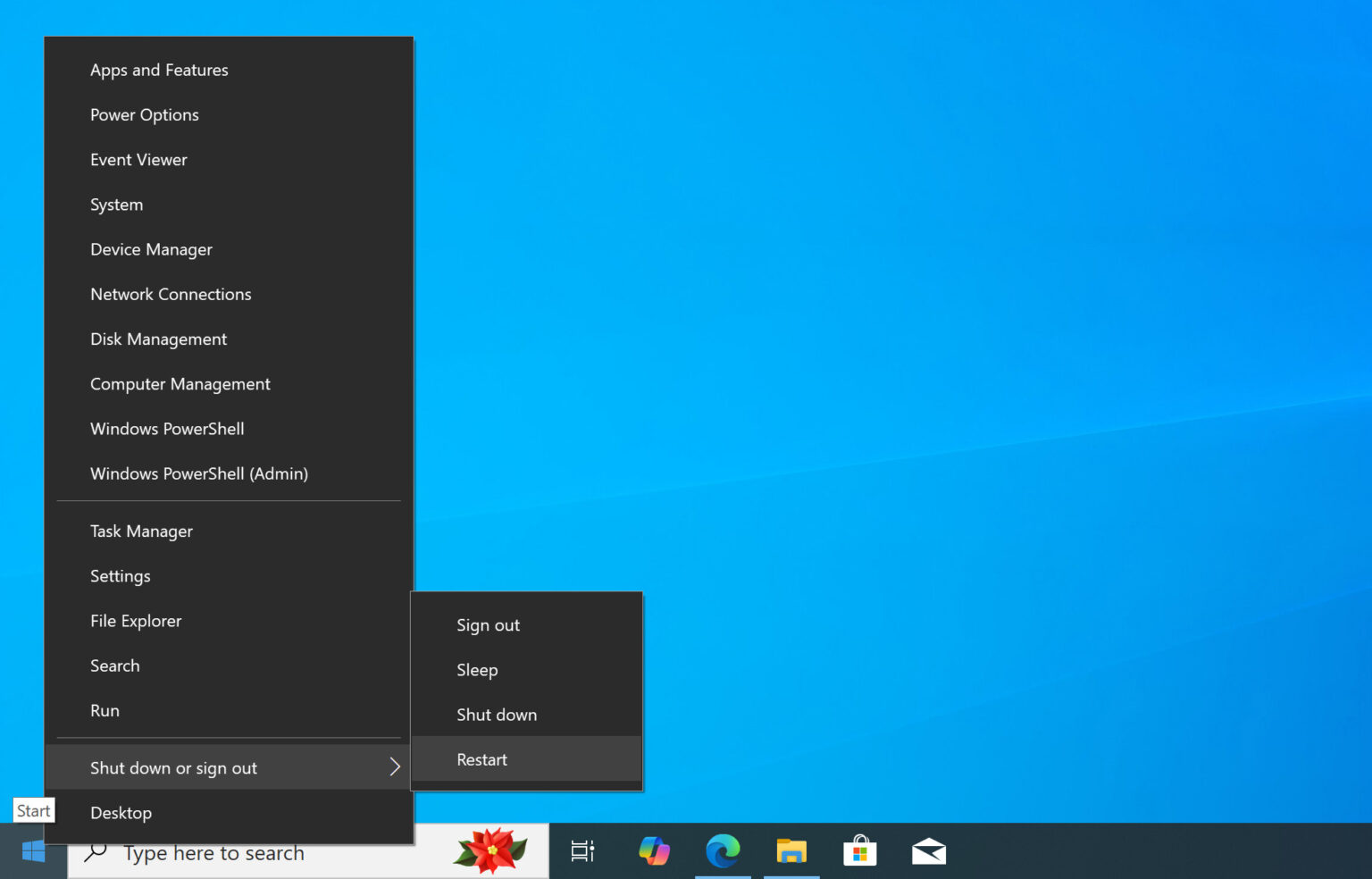Launch Copilot from the taskbar
Screen dimensions: 1372x879
coord(654,851)
